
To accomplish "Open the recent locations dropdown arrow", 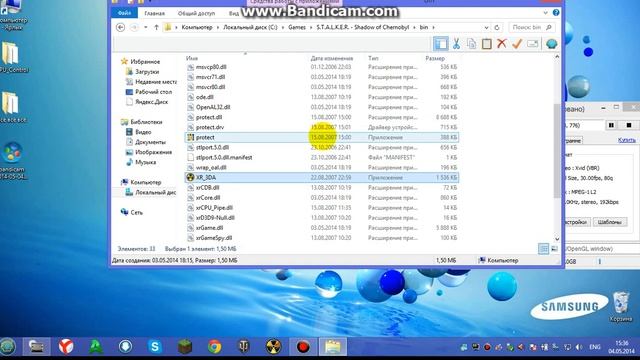I will pos(145,27).
